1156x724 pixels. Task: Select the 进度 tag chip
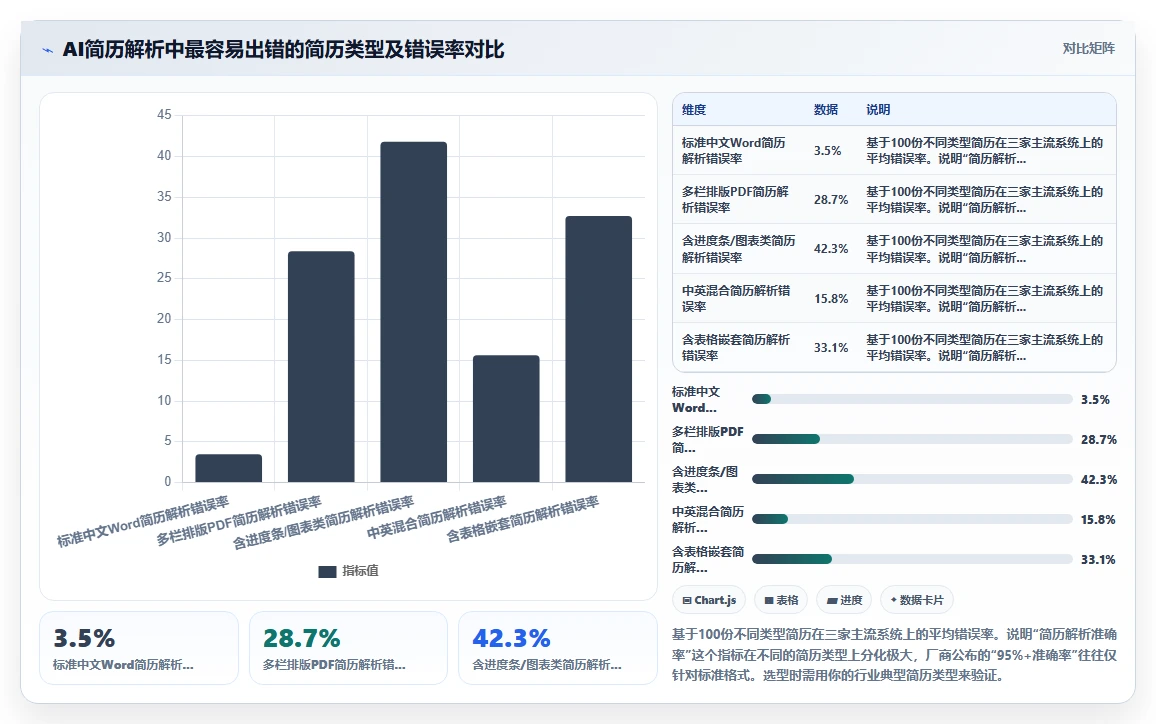coord(844,600)
